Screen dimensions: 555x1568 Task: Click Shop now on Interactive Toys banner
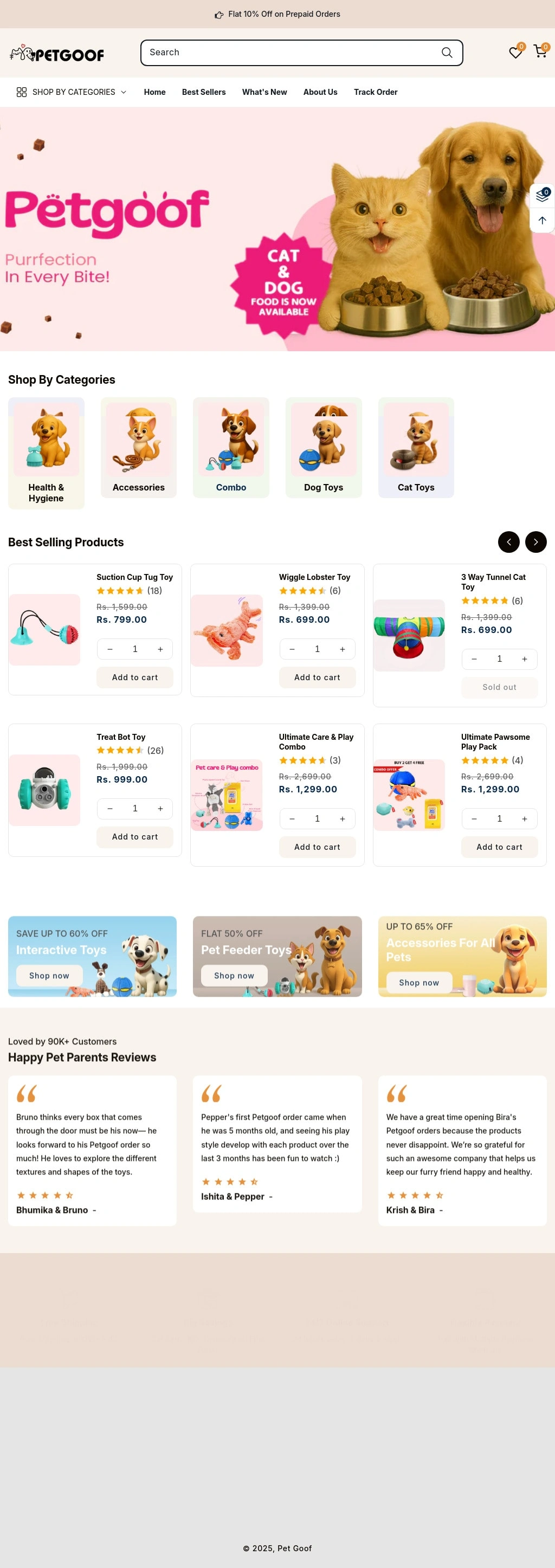click(x=49, y=976)
